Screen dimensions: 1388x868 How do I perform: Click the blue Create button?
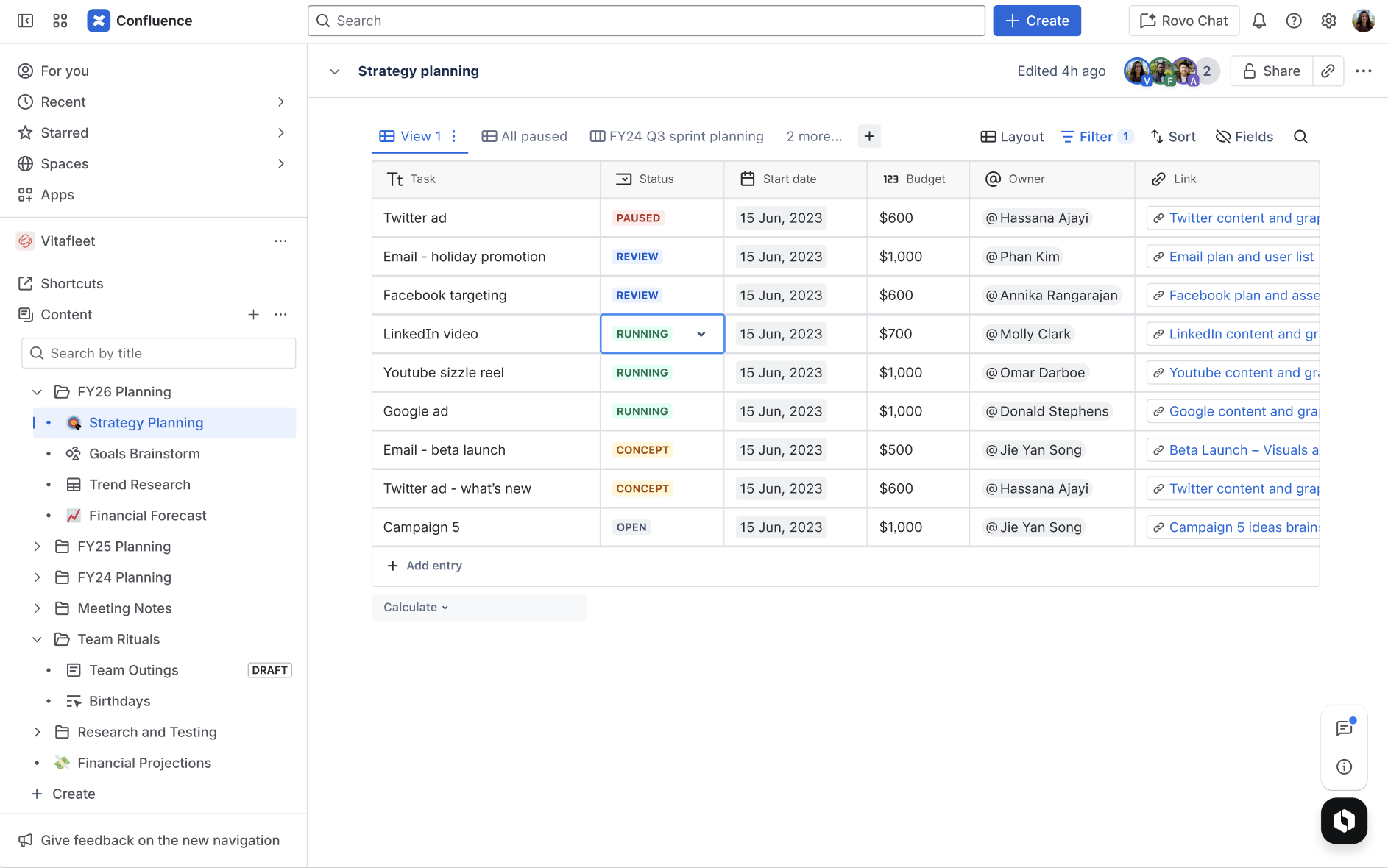1036,21
